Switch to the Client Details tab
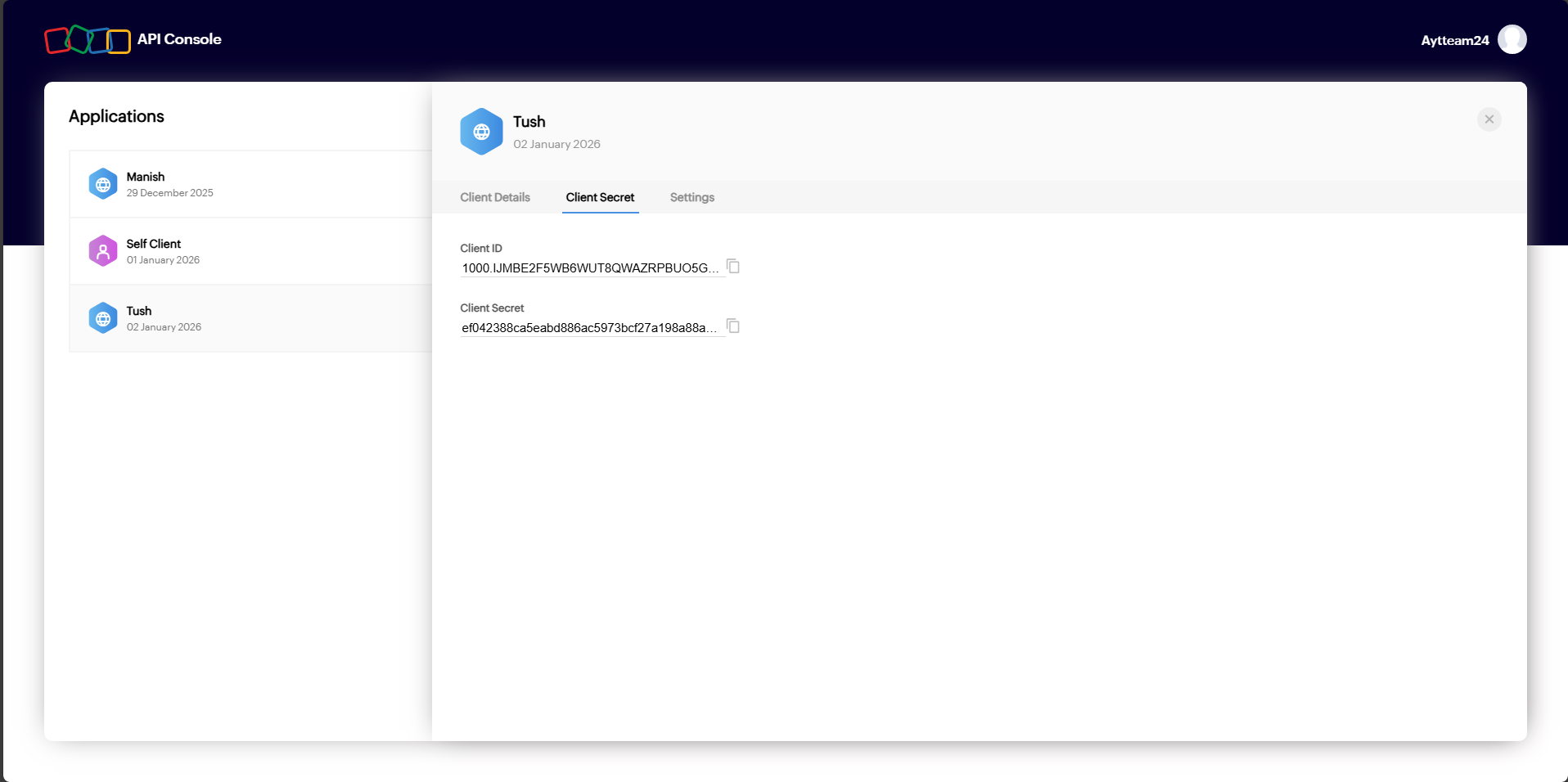Screen dimensions: 1568x782 coord(494,197)
